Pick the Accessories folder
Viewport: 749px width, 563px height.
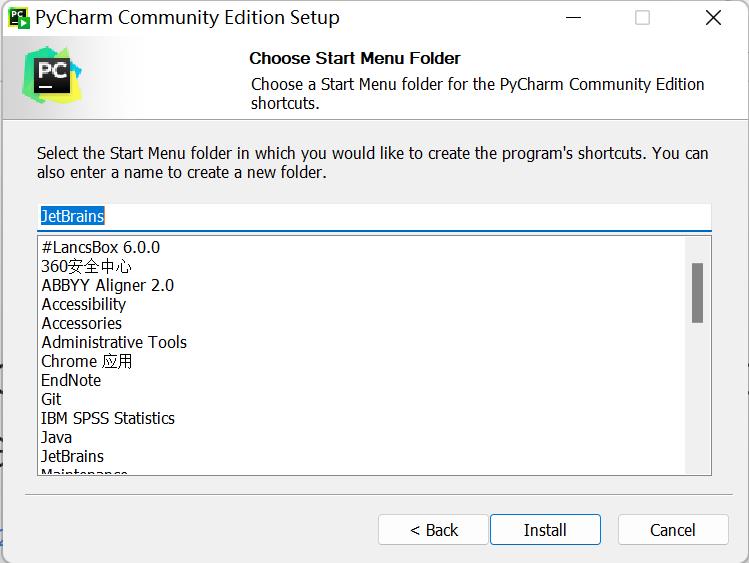click(81, 323)
